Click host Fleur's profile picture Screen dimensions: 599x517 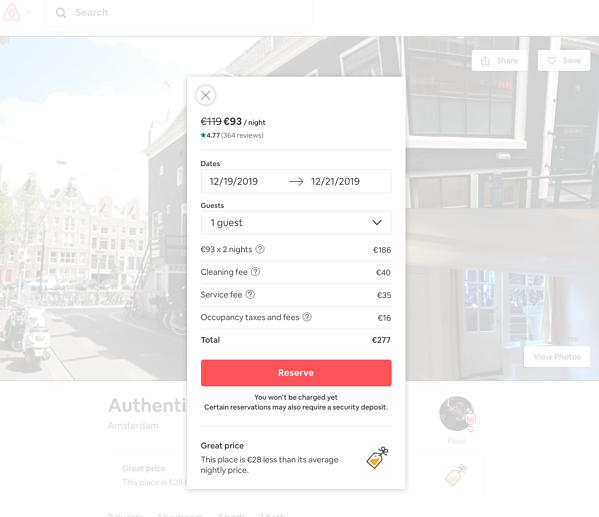[457, 414]
